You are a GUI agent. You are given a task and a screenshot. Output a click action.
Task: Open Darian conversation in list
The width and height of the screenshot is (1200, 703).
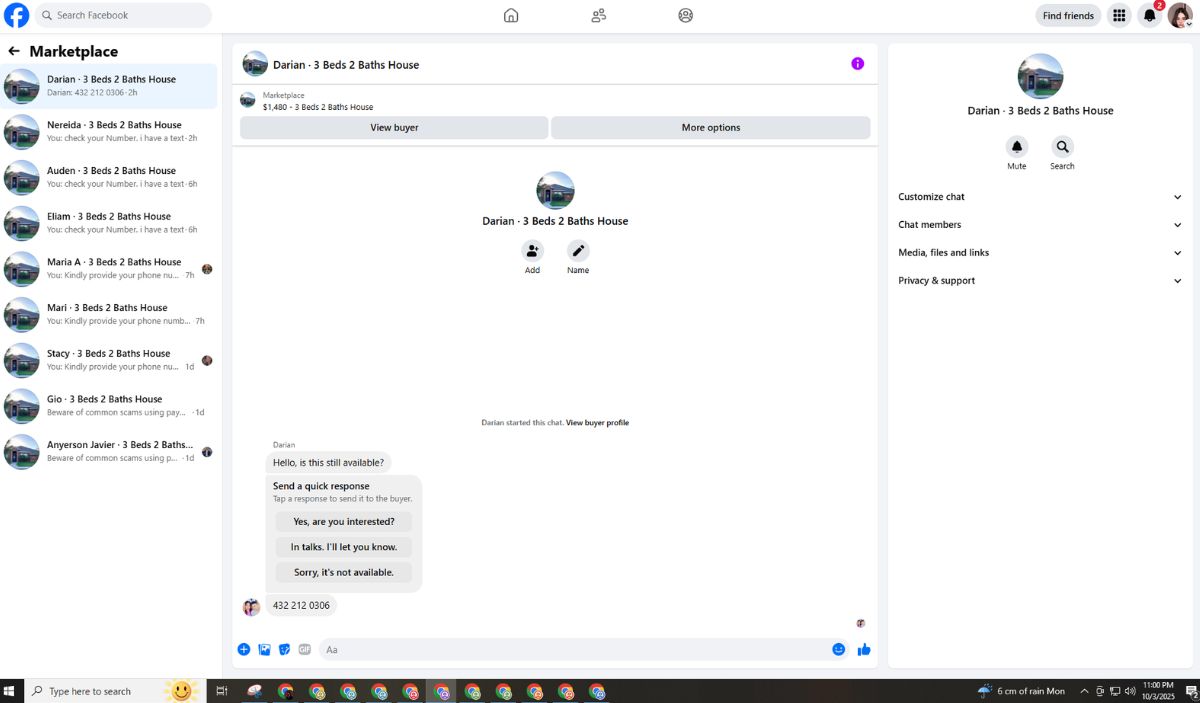(109, 86)
